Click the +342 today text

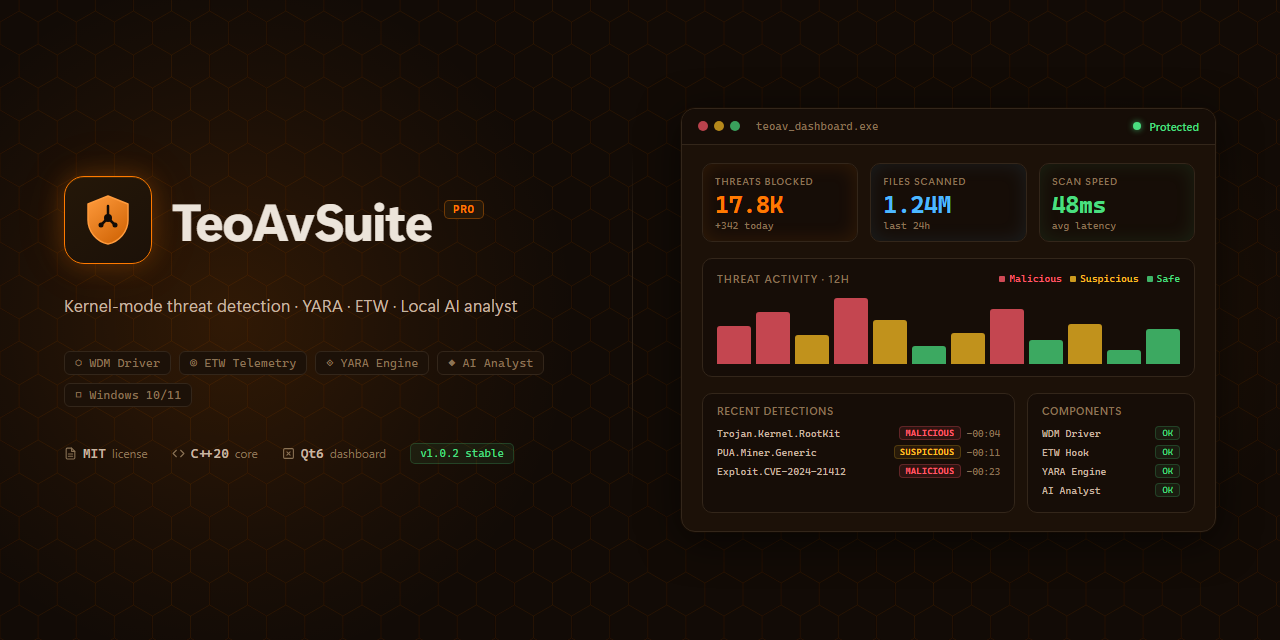[744, 226]
